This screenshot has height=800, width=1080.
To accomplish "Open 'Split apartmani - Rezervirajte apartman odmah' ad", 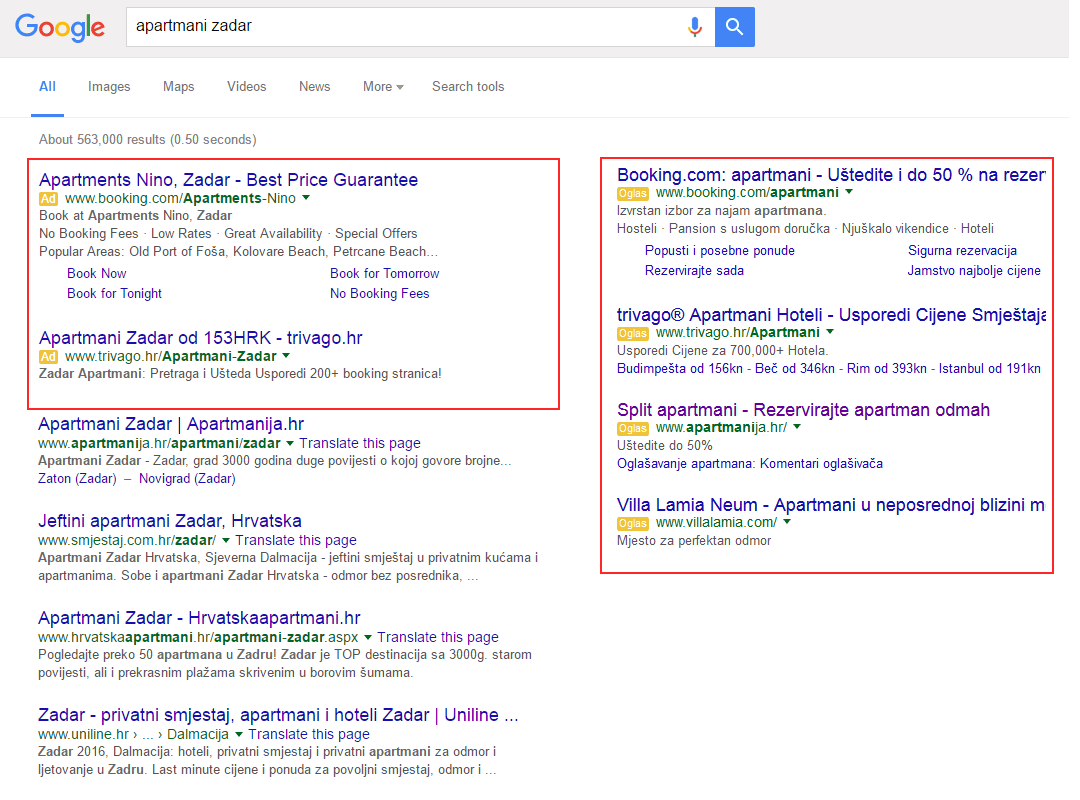I will pyautogui.click(x=803, y=410).
